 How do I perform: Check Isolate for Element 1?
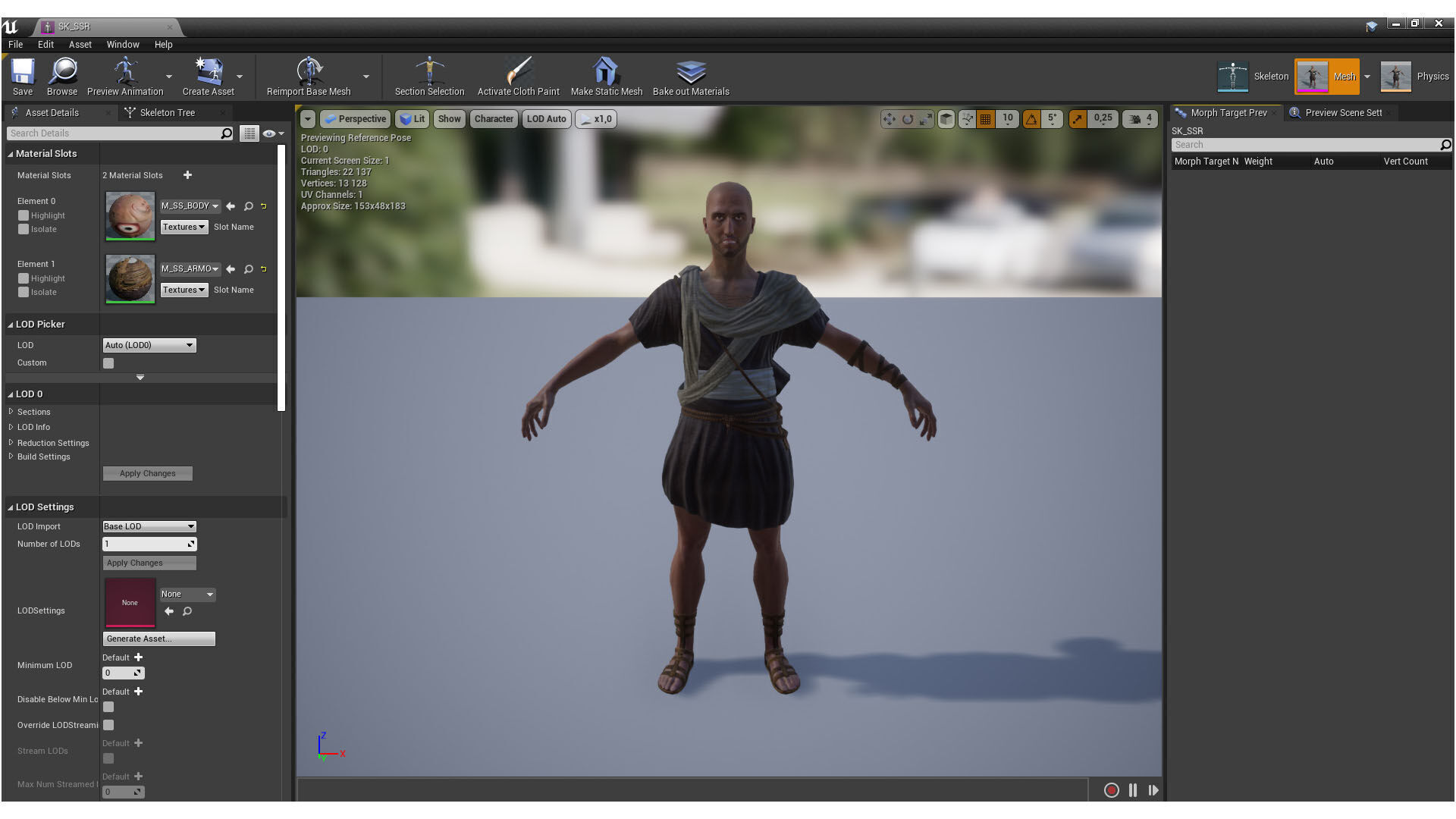(24, 292)
